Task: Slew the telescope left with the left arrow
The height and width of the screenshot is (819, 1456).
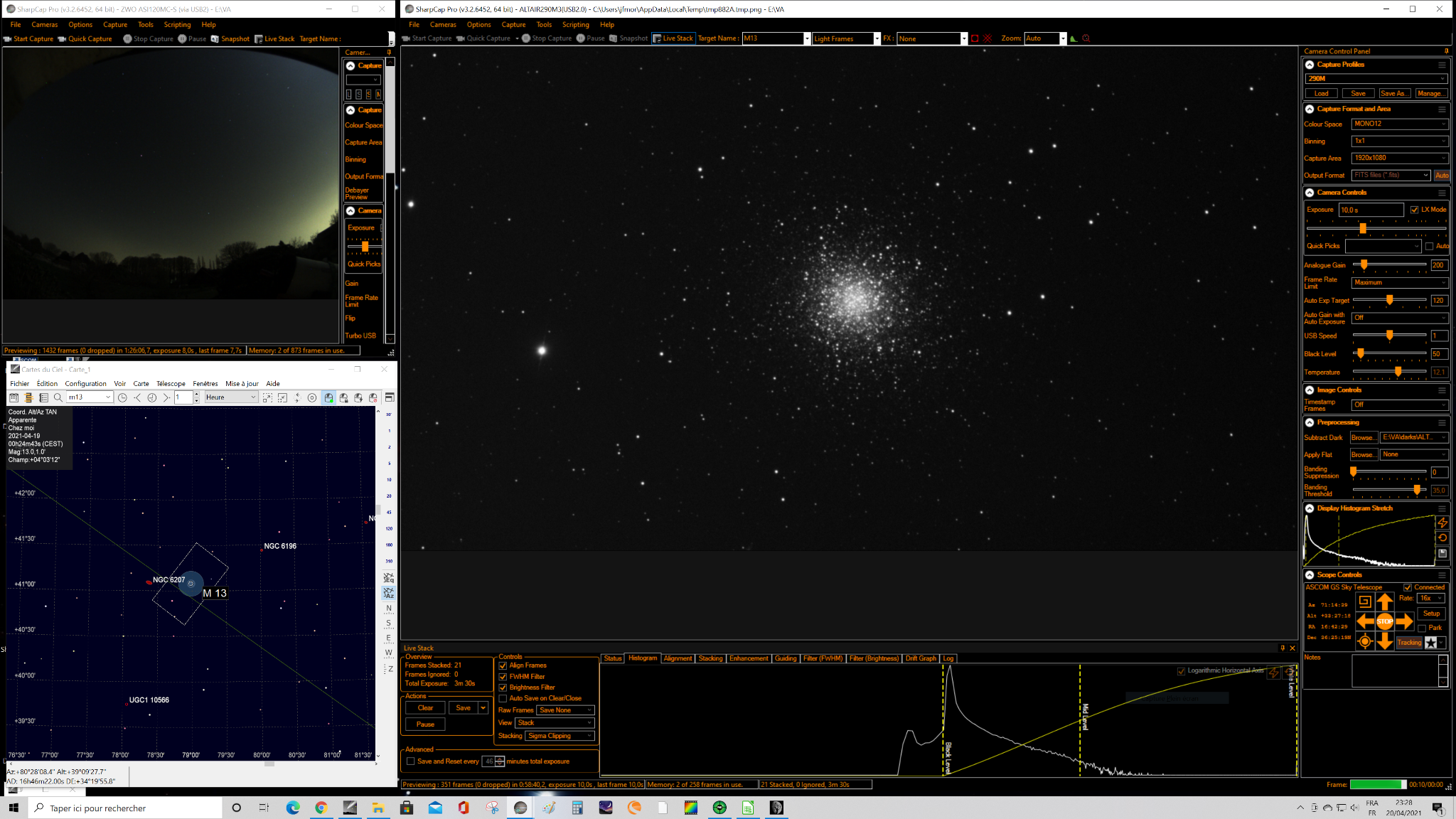Action: [x=1364, y=621]
